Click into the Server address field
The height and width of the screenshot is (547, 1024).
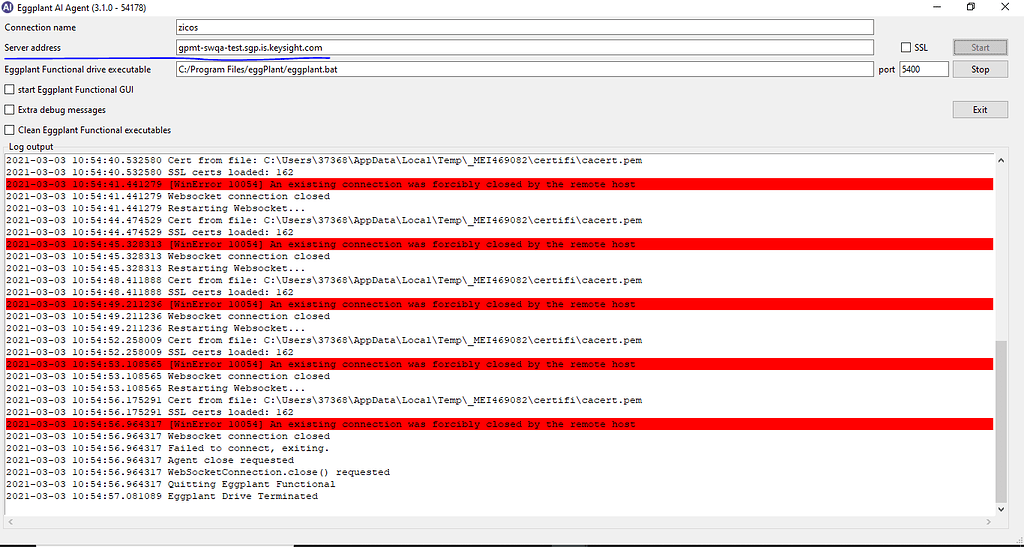point(523,48)
